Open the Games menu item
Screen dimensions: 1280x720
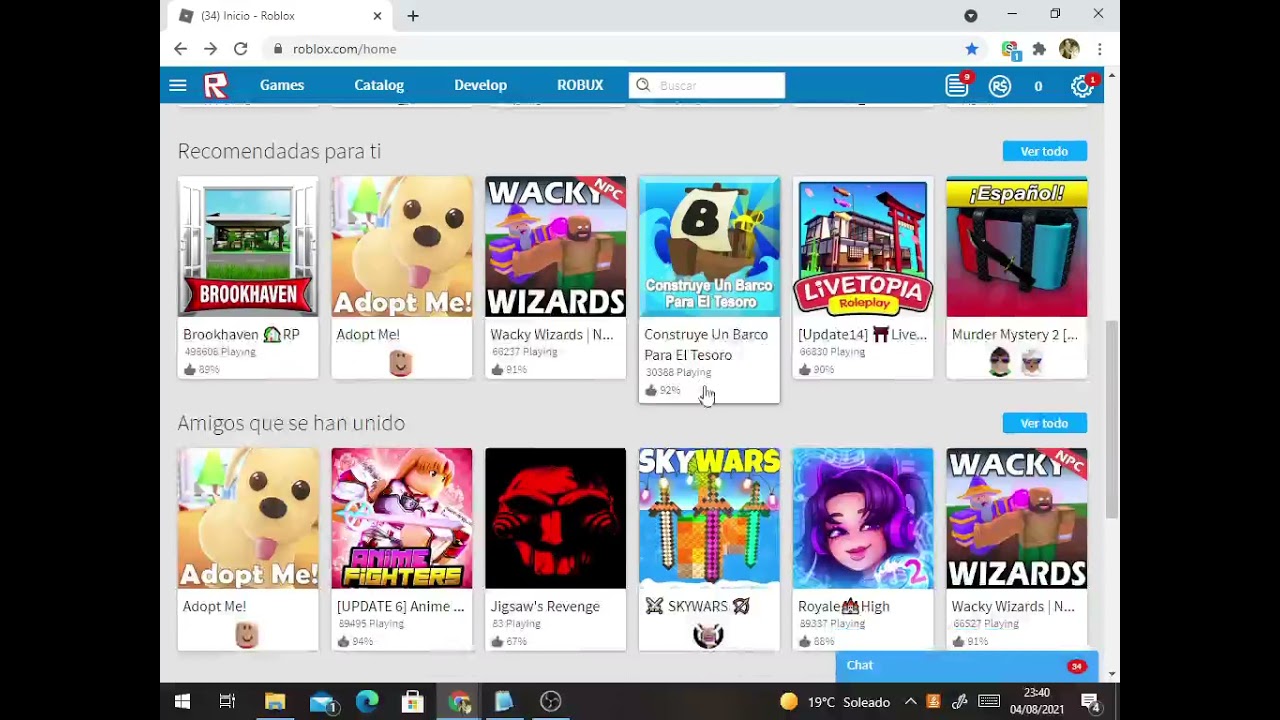coord(282,85)
